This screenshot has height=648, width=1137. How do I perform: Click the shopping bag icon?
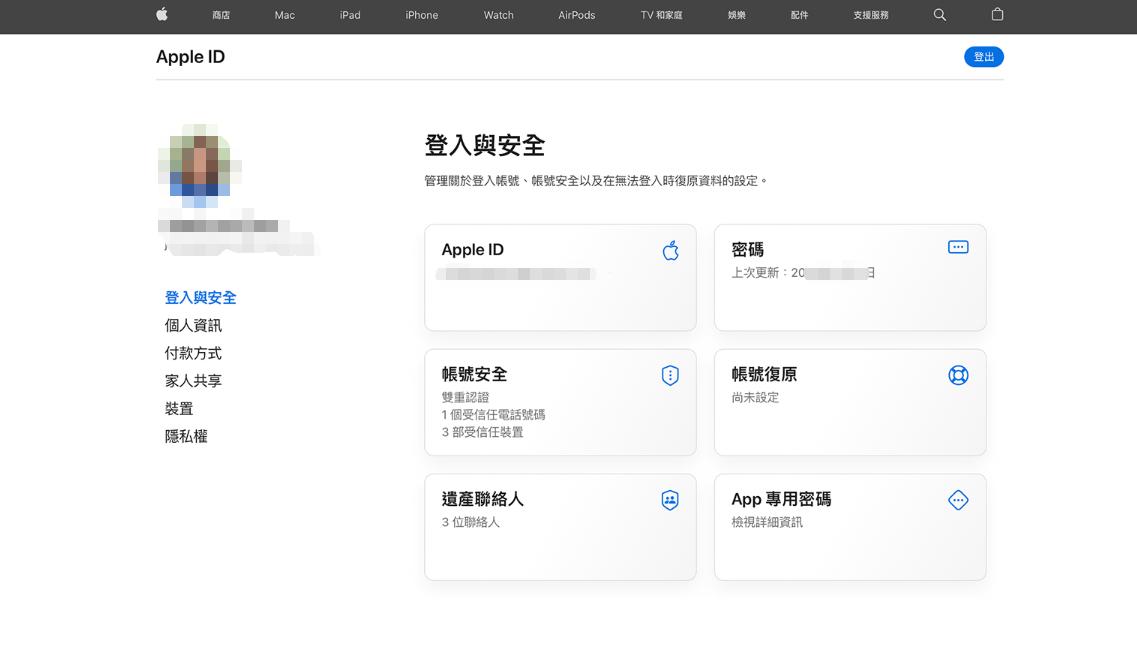click(x=997, y=16)
